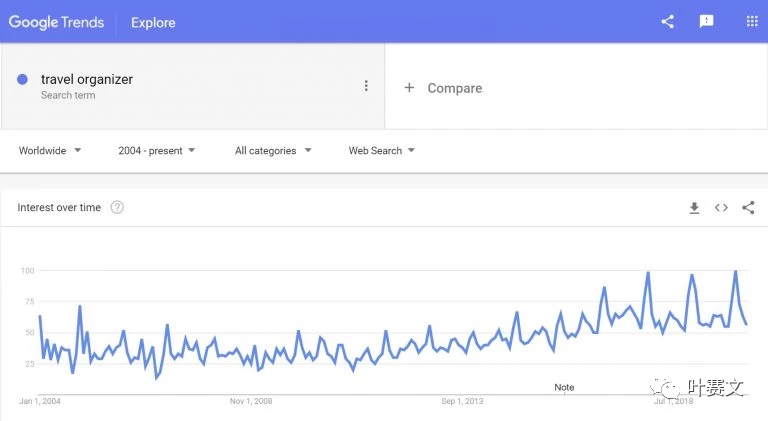Open the travel organizer options menu
Viewport: 768px width, 421px height.
click(x=366, y=86)
